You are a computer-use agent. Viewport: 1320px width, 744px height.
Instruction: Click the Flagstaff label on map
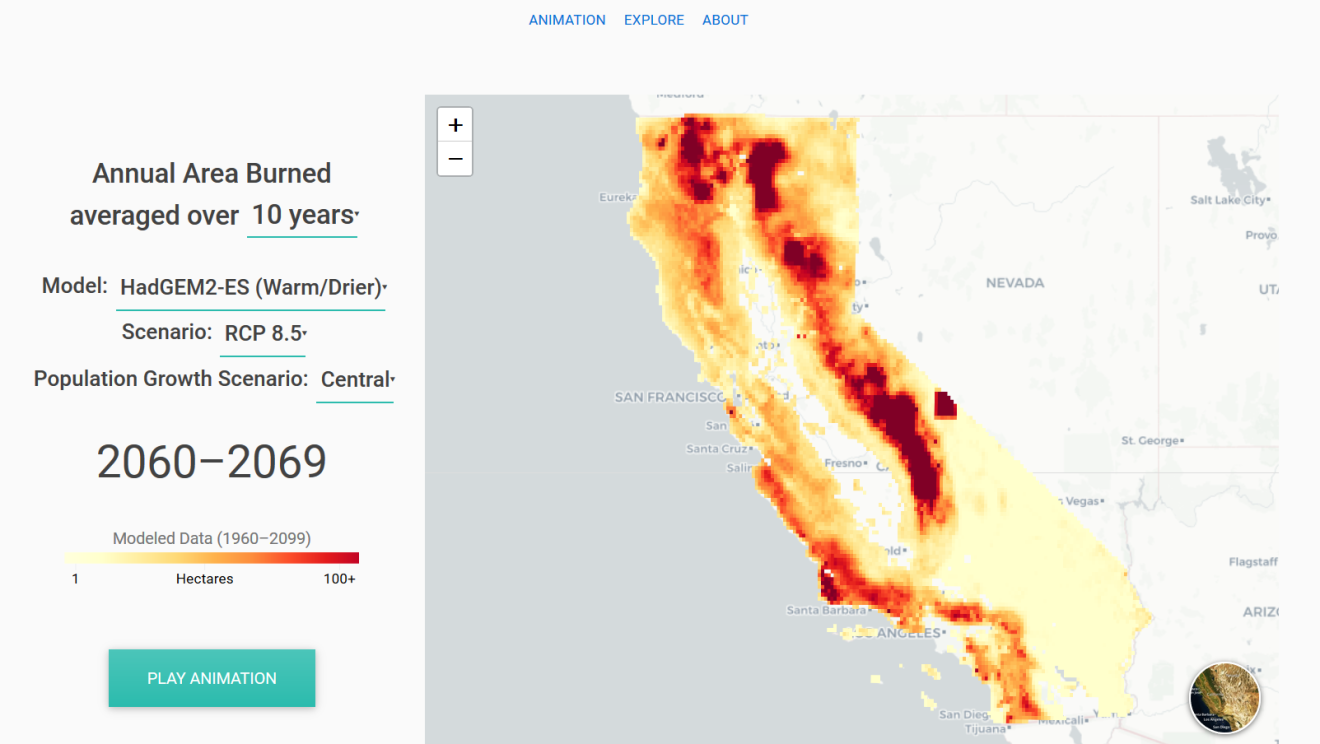click(1253, 562)
